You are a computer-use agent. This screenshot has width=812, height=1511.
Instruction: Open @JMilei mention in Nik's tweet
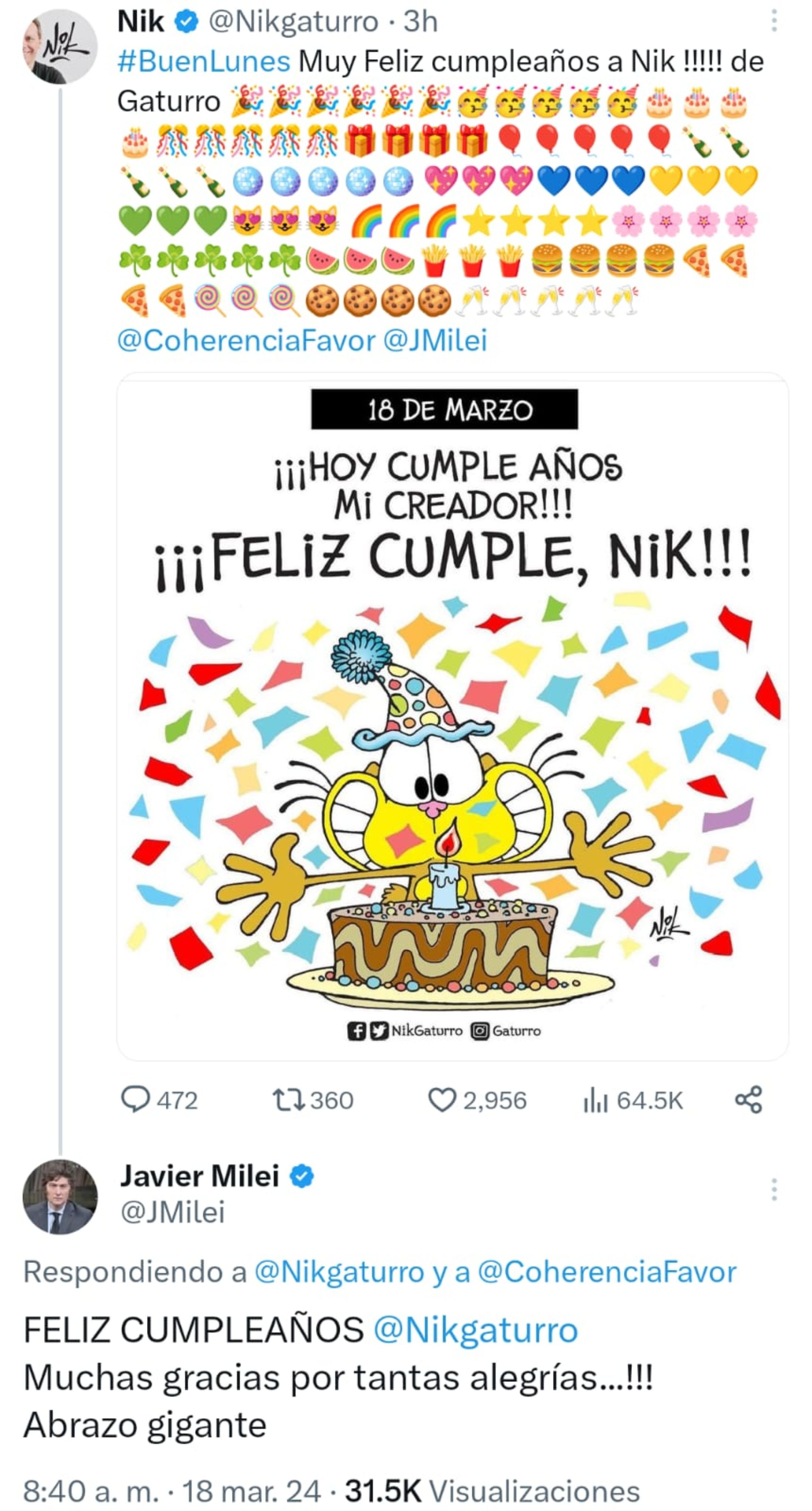click(x=435, y=341)
